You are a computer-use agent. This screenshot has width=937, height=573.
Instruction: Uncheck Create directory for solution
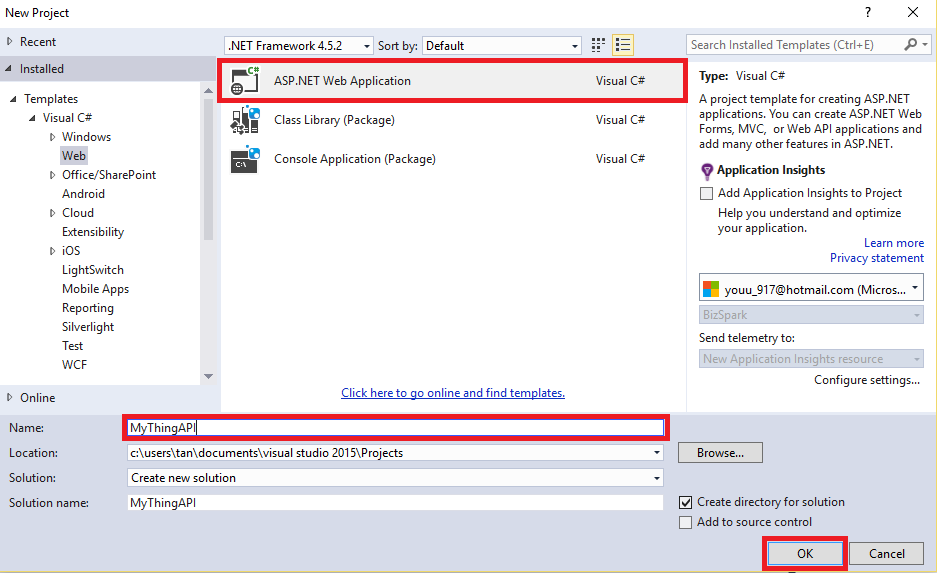(x=685, y=502)
